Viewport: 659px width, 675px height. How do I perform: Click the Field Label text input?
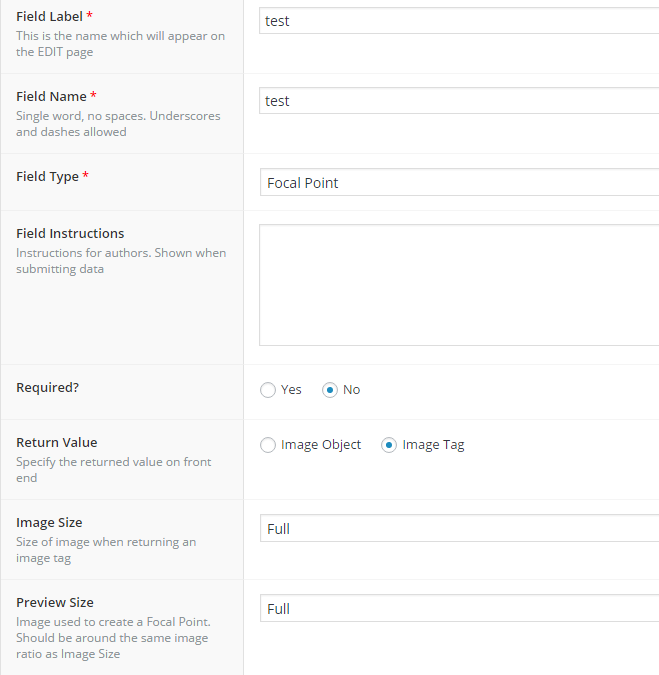(458, 21)
